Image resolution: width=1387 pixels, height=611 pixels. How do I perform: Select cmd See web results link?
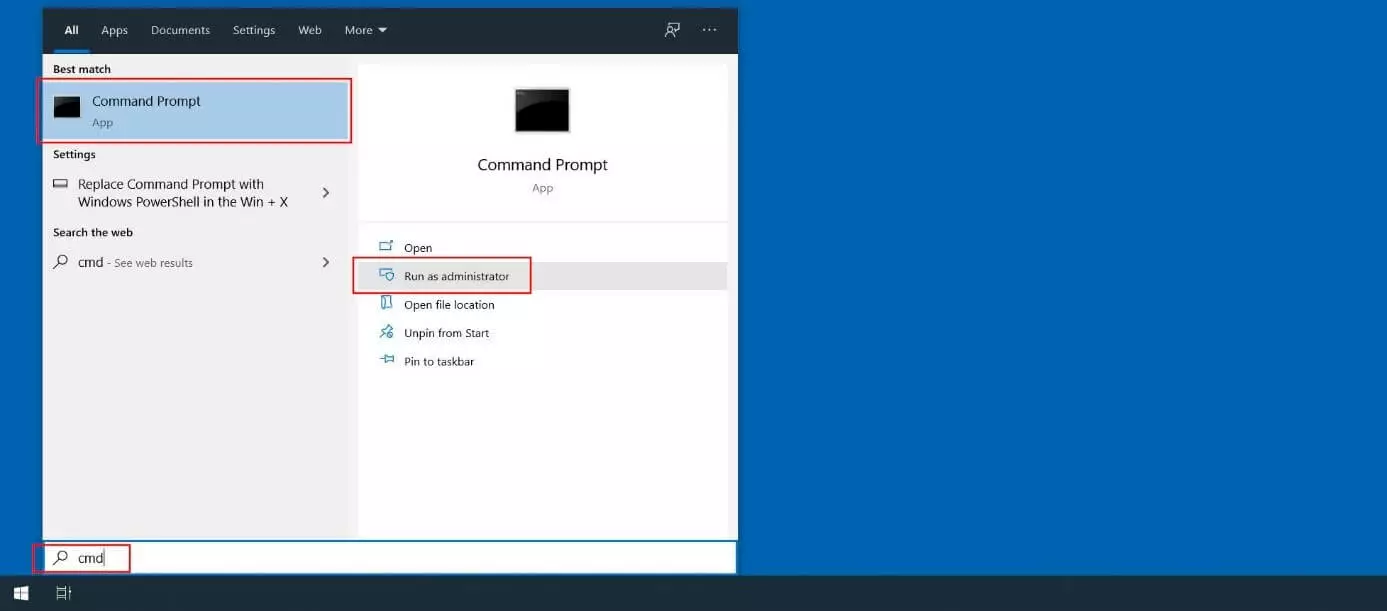(135, 263)
